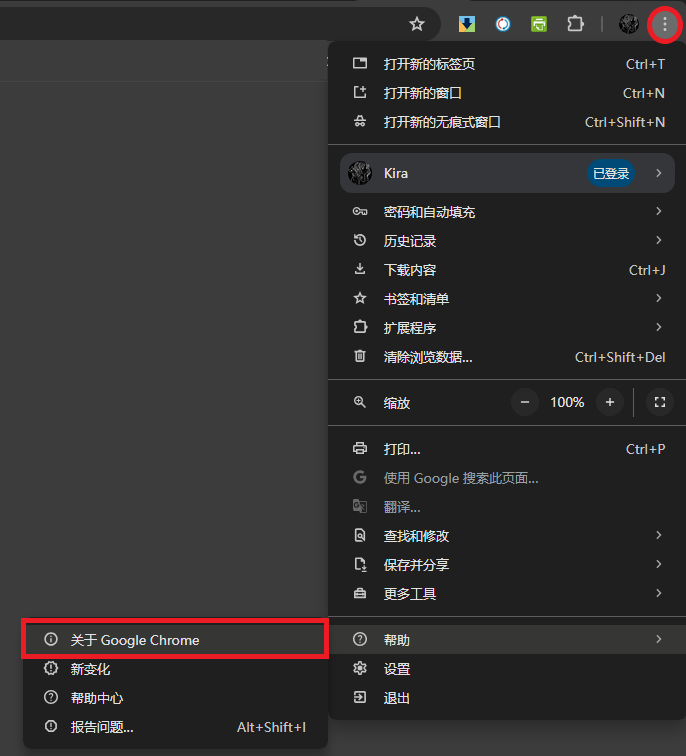
Task: Expand the 历史记录 submenu arrow
Action: (659, 240)
